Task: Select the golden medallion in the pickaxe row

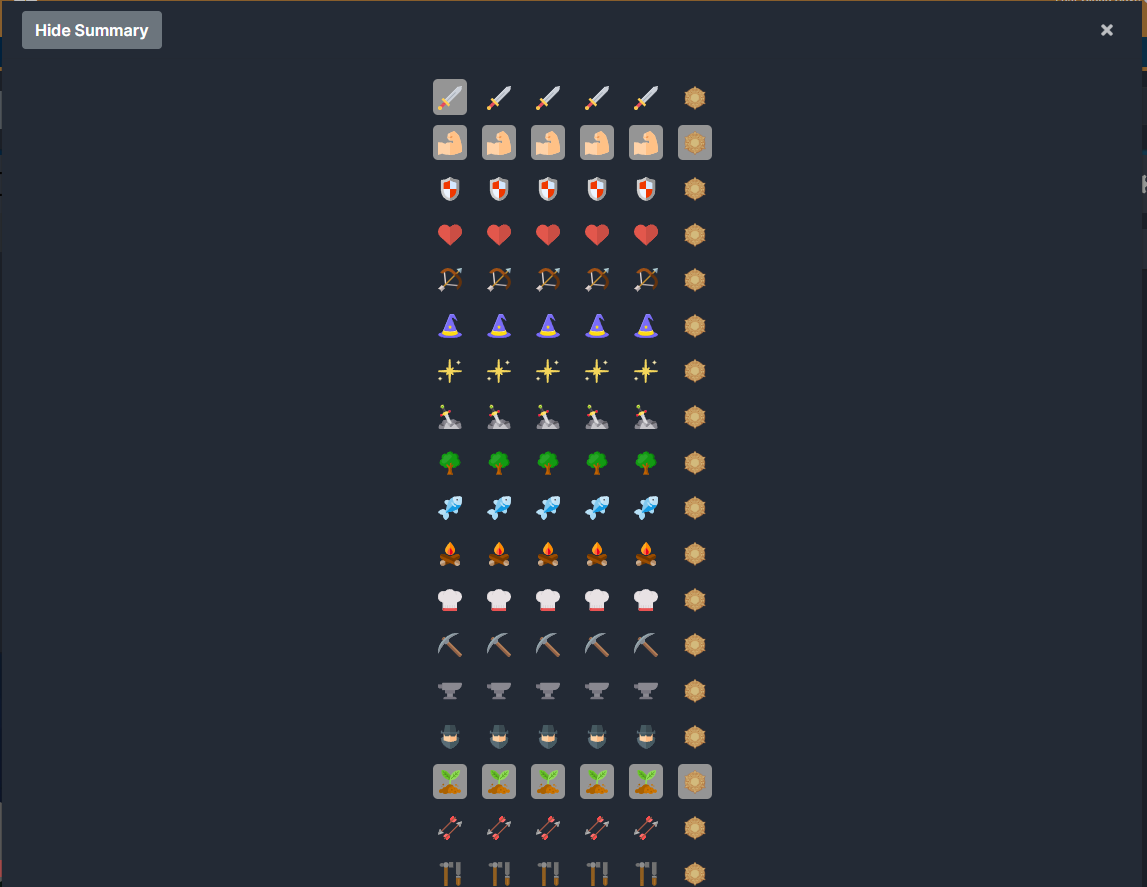Action: coord(694,645)
